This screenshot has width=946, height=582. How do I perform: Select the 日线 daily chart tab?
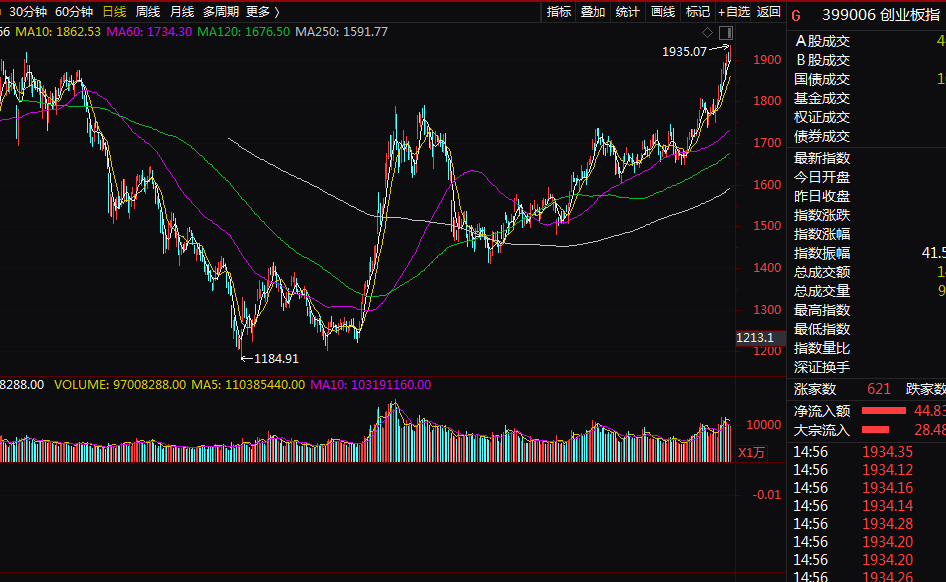click(x=114, y=11)
